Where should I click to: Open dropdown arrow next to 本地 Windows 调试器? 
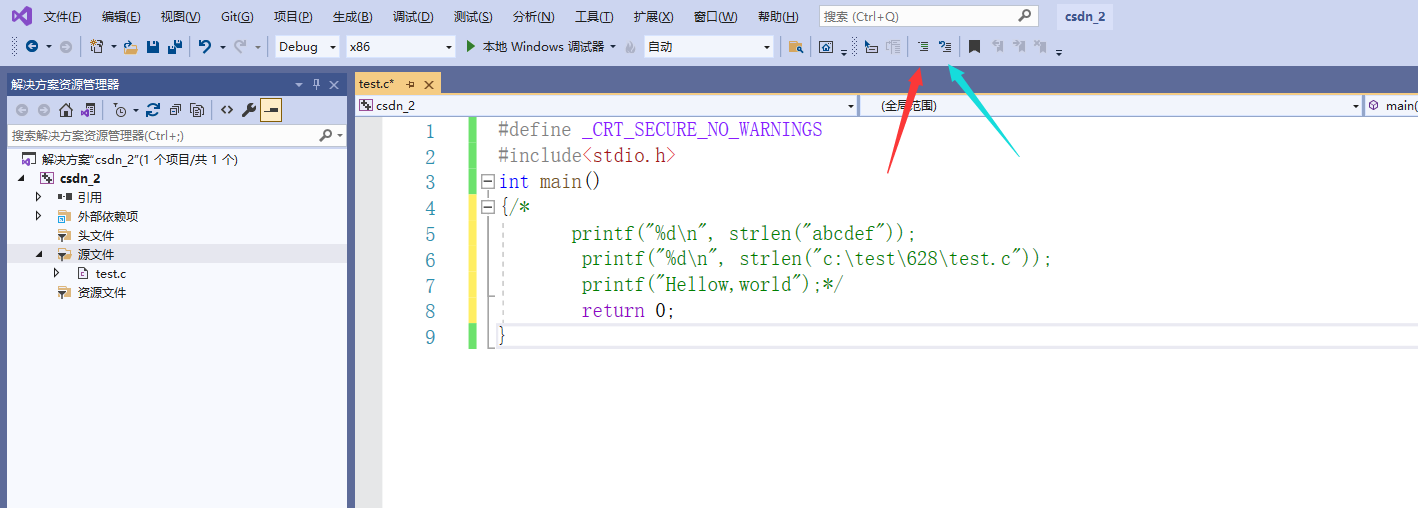click(x=612, y=47)
